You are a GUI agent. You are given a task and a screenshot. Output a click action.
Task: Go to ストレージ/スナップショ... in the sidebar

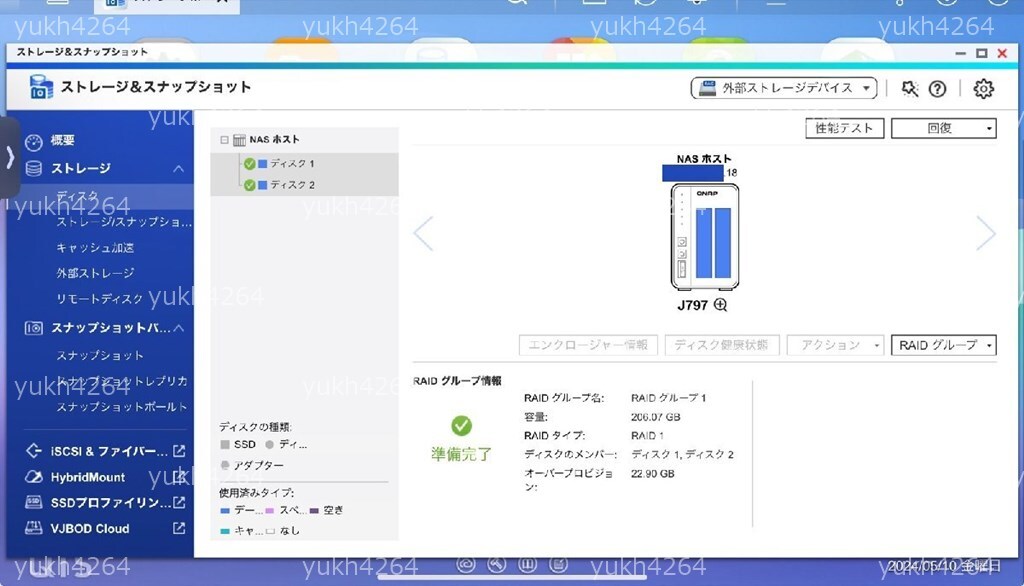pyautogui.click(x=123, y=222)
